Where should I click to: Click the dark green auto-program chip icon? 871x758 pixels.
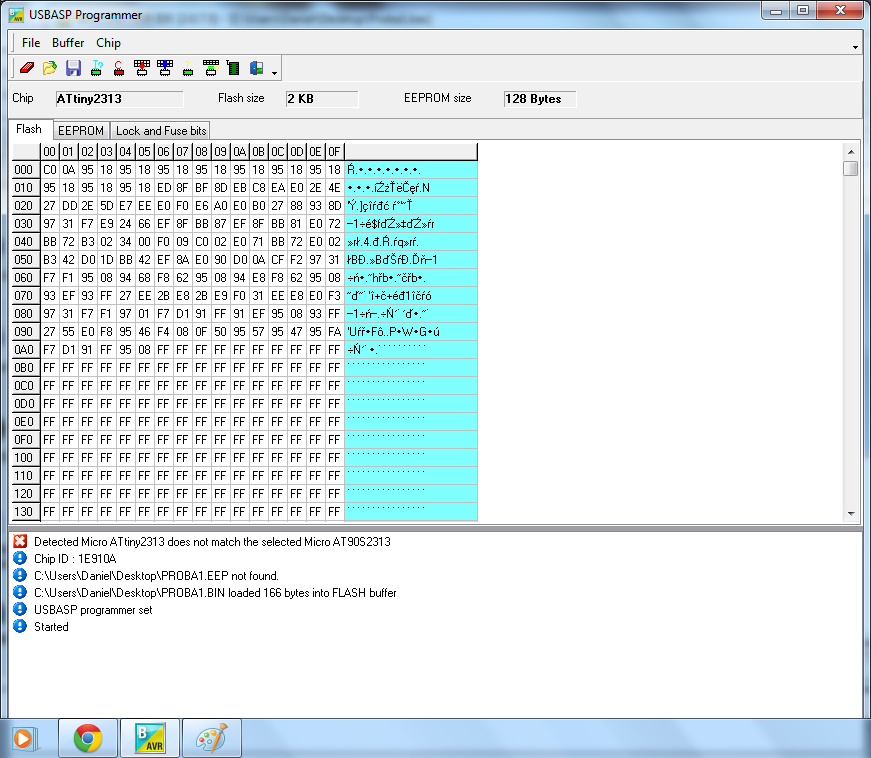pos(233,68)
